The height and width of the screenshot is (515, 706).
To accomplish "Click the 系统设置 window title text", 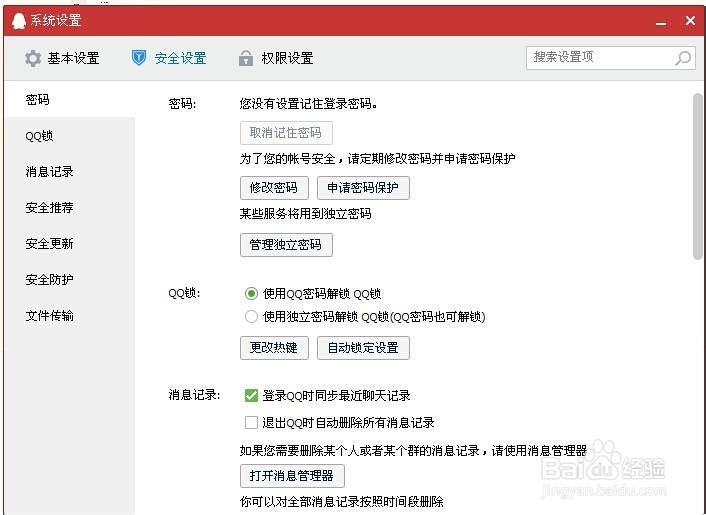I will [56, 20].
